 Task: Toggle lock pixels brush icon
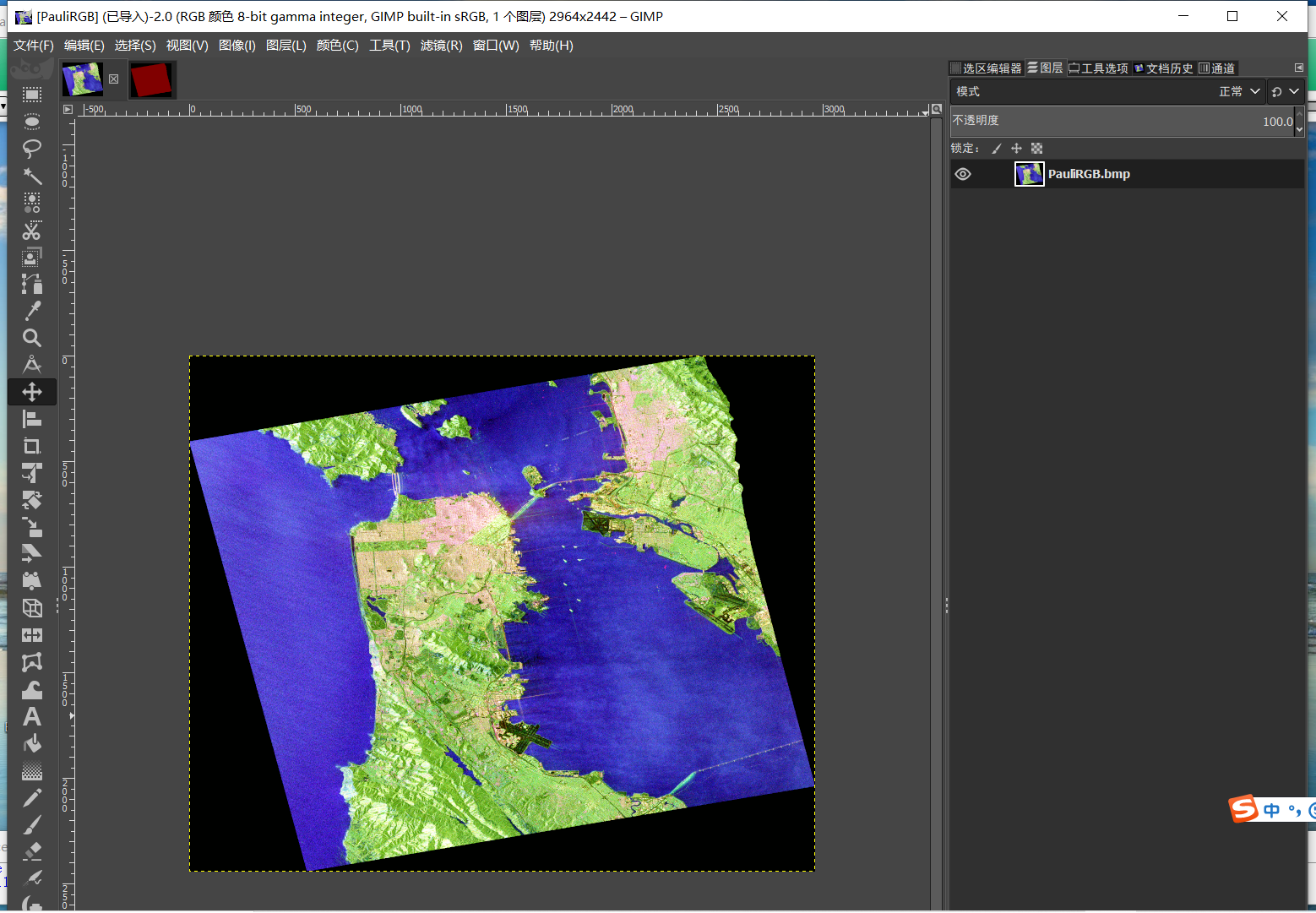997,149
